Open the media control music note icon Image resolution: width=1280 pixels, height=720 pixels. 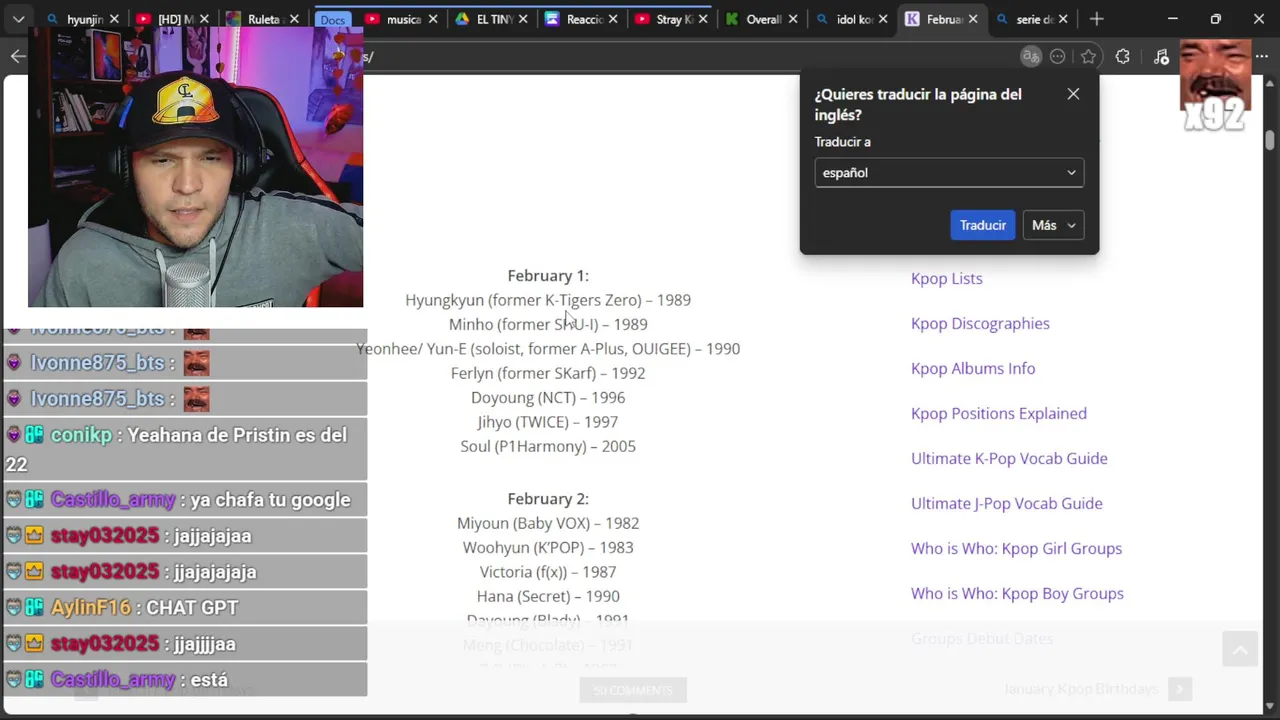tap(1160, 57)
